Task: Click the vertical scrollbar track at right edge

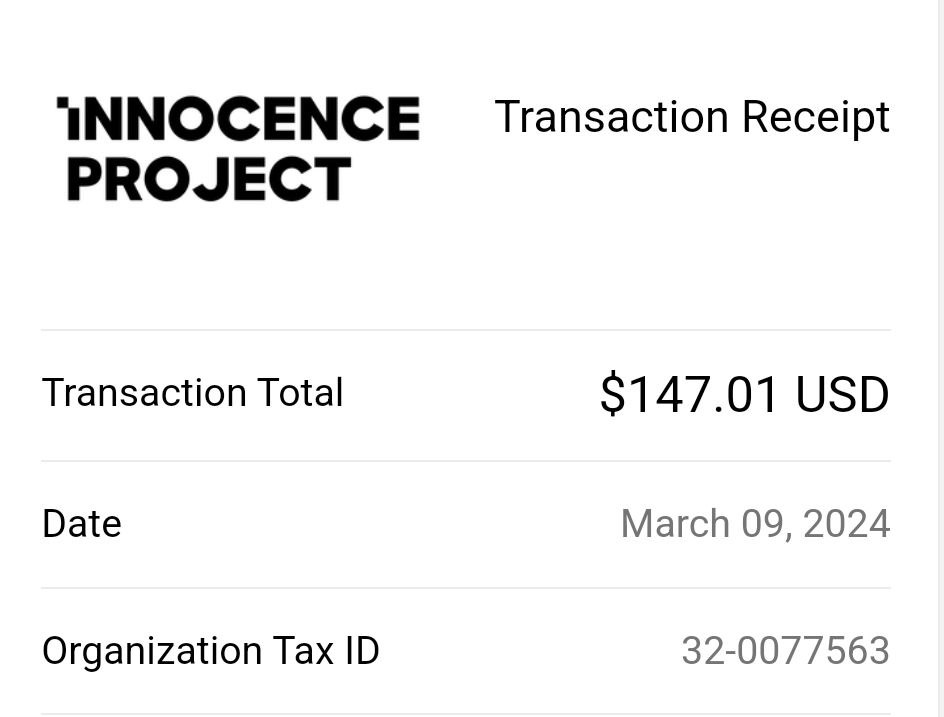Action: (x=940, y=358)
